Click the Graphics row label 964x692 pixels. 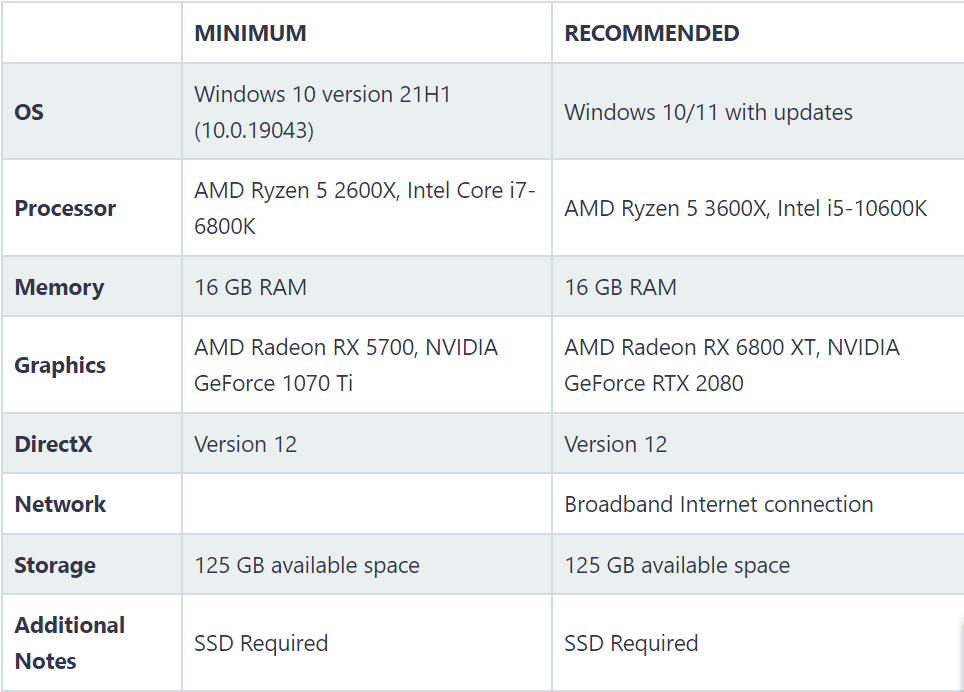(60, 365)
